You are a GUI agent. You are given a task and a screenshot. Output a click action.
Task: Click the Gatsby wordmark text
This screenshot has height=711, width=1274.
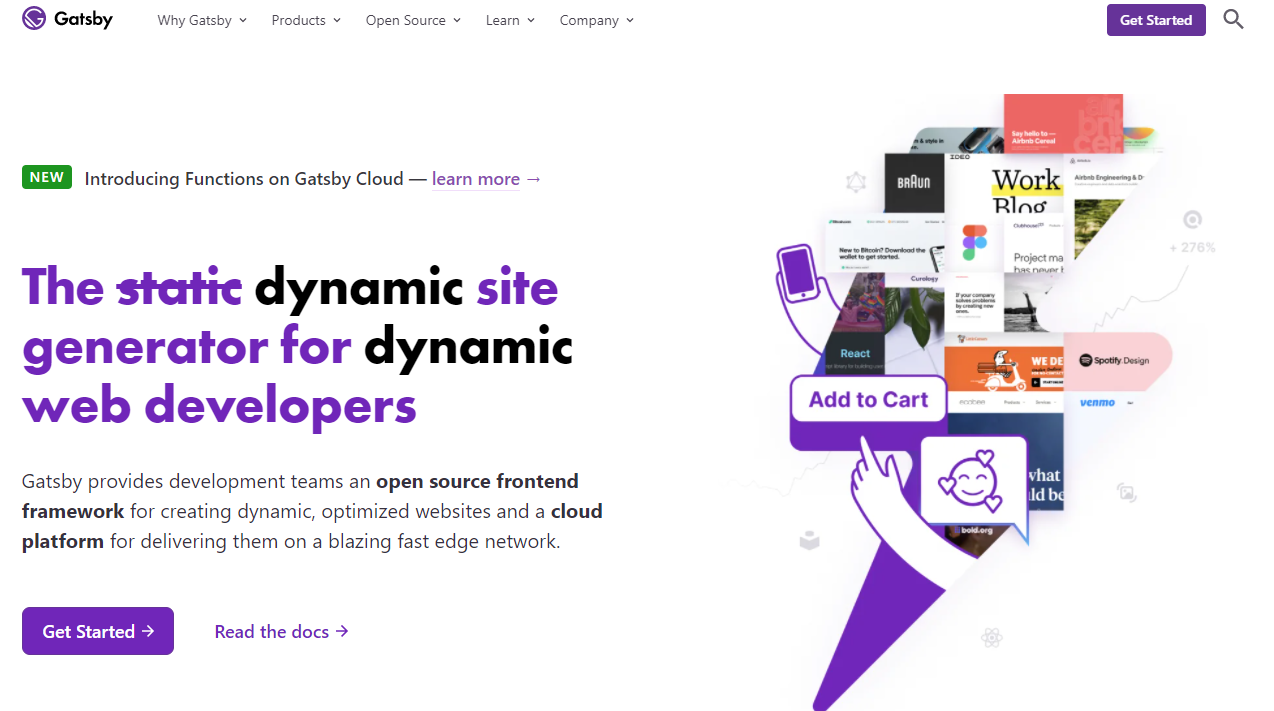pyautogui.click(x=83, y=19)
